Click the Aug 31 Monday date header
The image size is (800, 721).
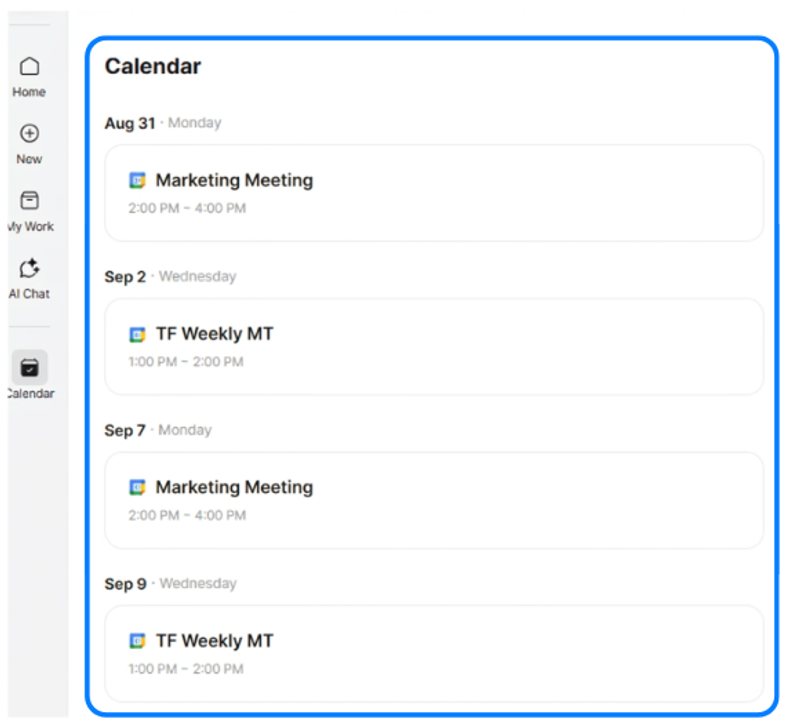(x=163, y=123)
